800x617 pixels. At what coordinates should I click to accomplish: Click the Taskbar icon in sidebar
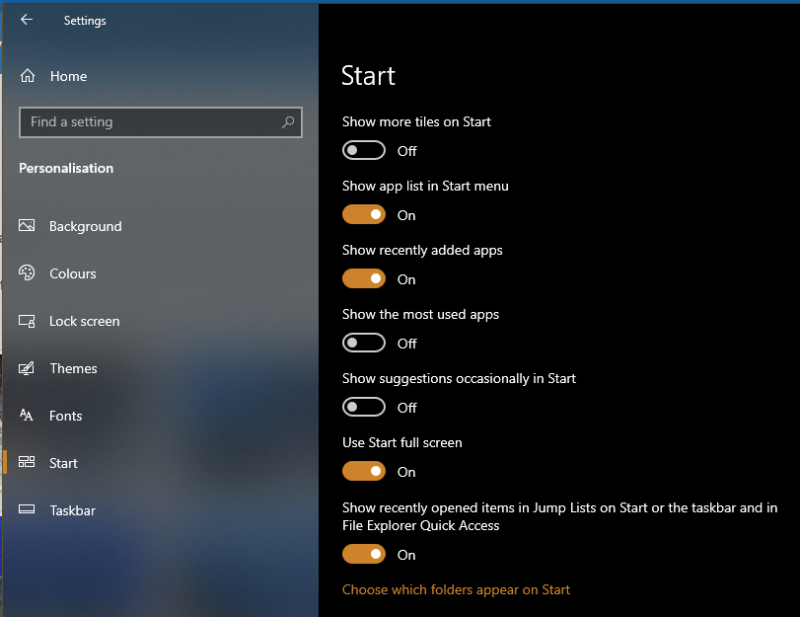[27, 510]
